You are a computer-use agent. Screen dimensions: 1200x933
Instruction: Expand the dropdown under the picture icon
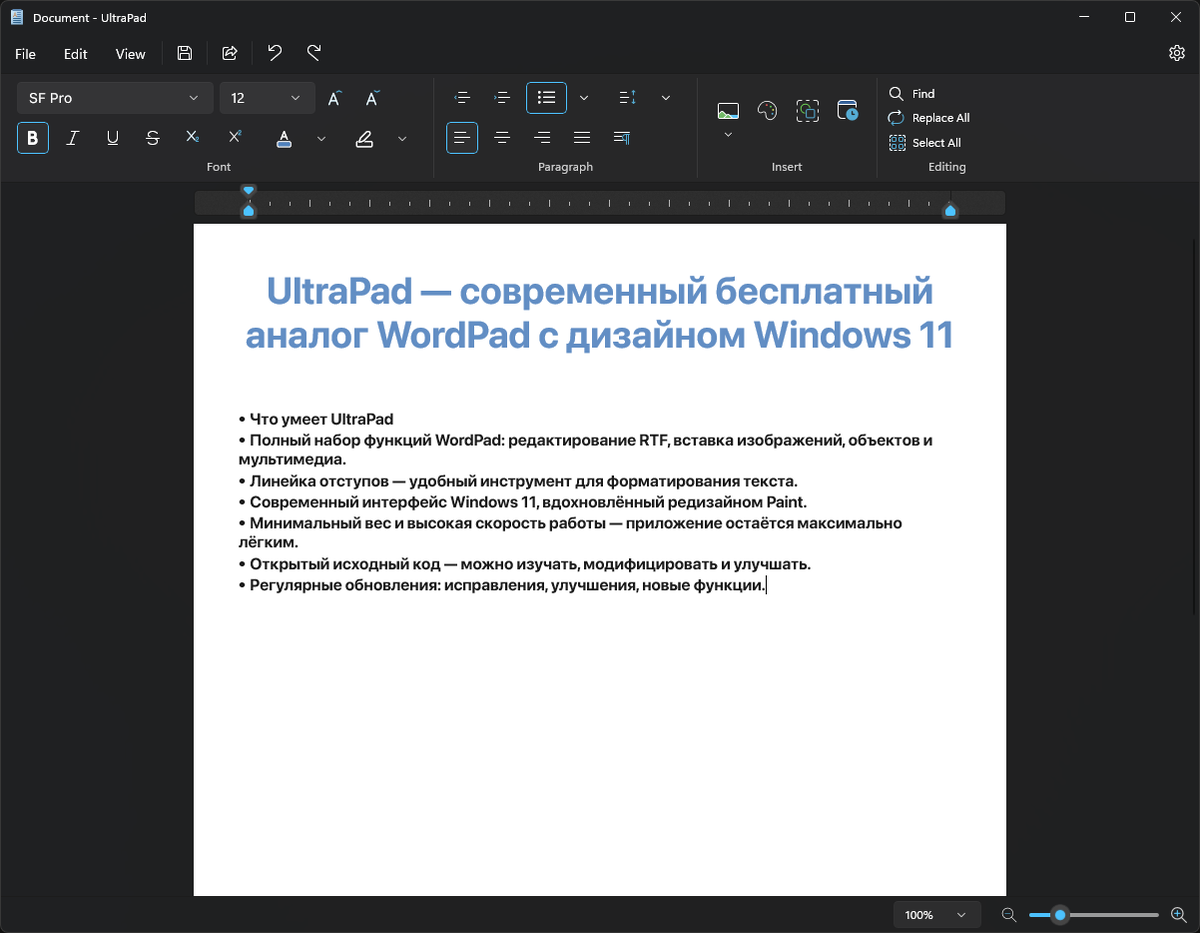pyautogui.click(x=728, y=134)
